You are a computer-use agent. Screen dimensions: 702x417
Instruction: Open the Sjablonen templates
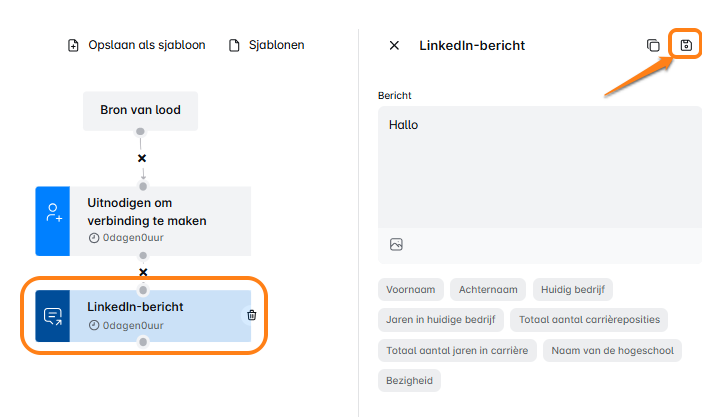tap(267, 45)
